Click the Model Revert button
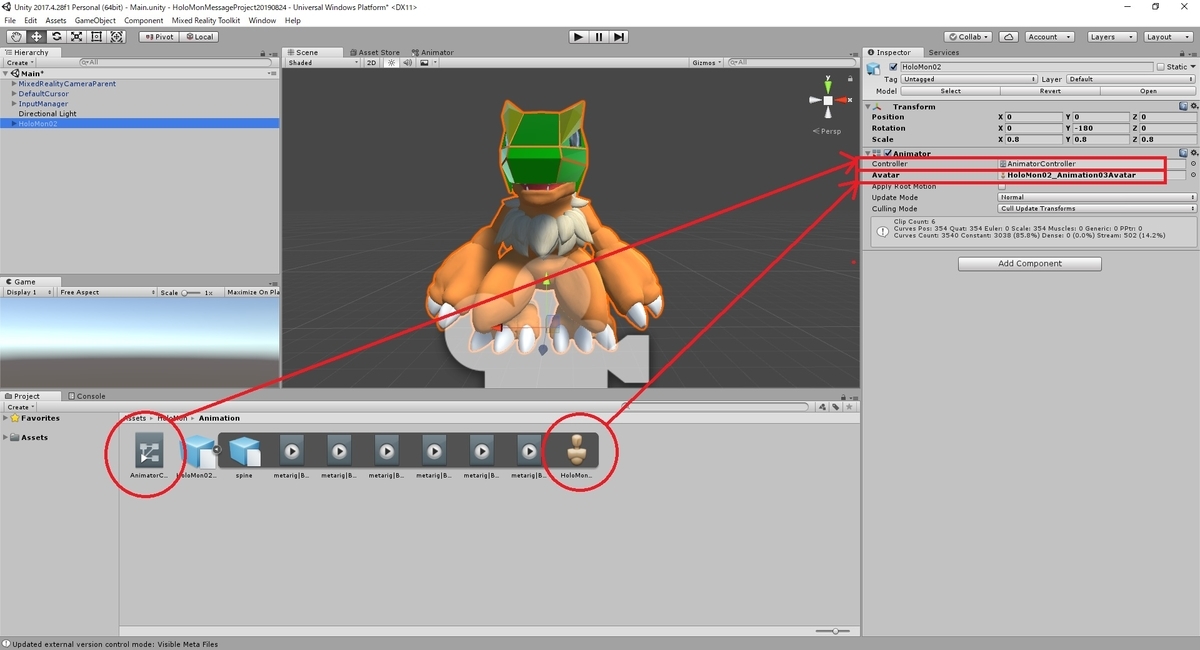This screenshot has height=650, width=1200. click(x=1050, y=91)
